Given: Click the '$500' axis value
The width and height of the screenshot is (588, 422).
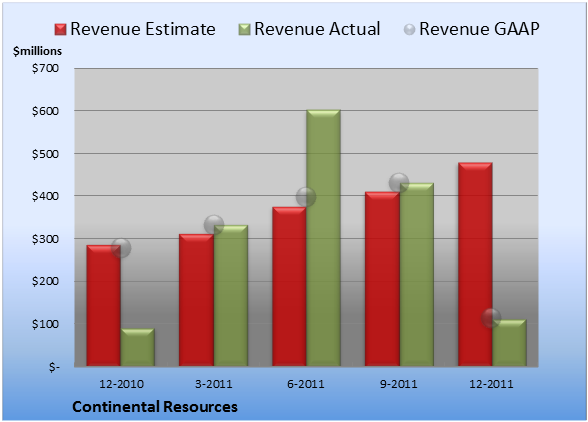Looking at the screenshot, I should (45, 154).
